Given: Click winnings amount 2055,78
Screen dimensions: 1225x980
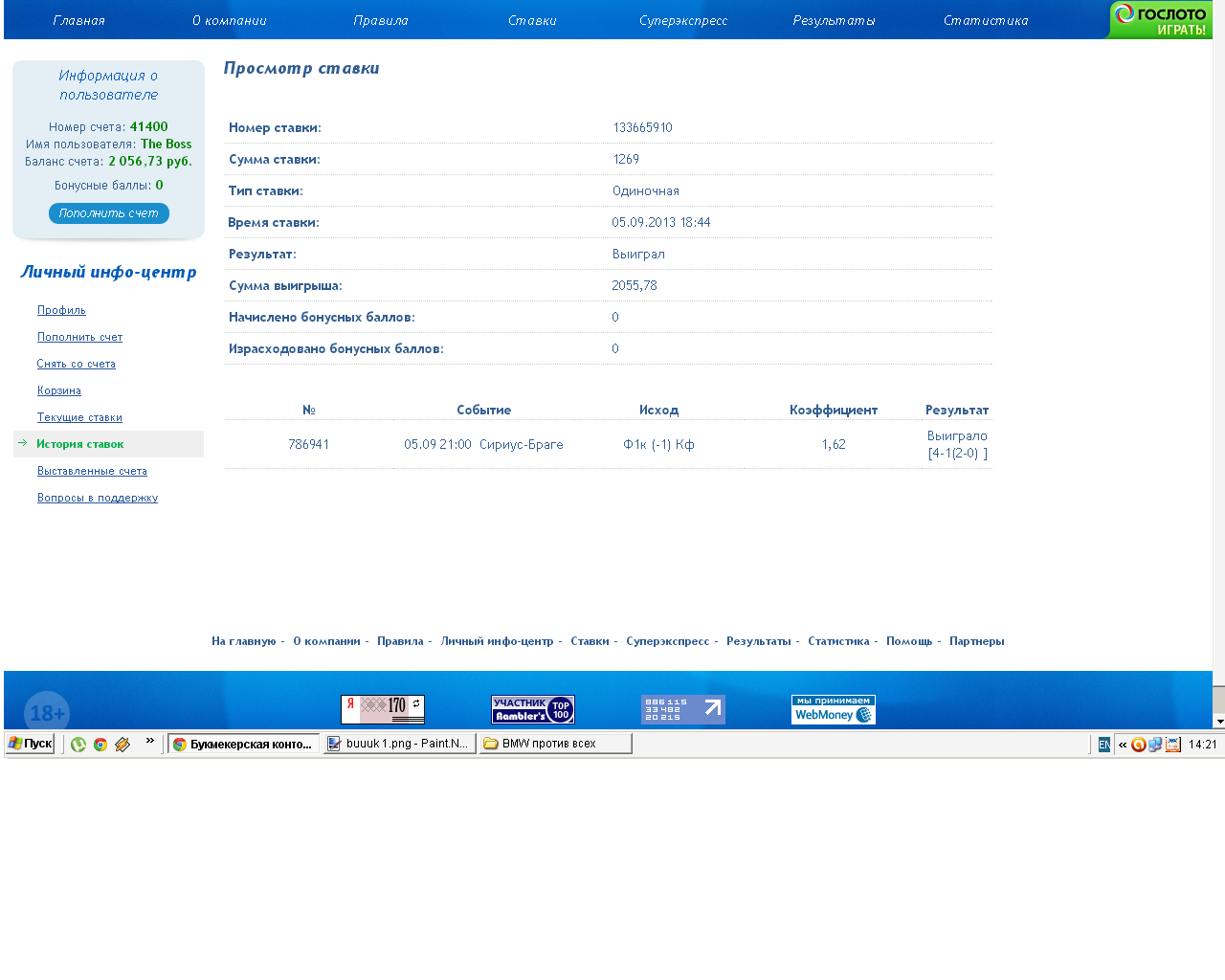Looking at the screenshot, I should 635,285.
